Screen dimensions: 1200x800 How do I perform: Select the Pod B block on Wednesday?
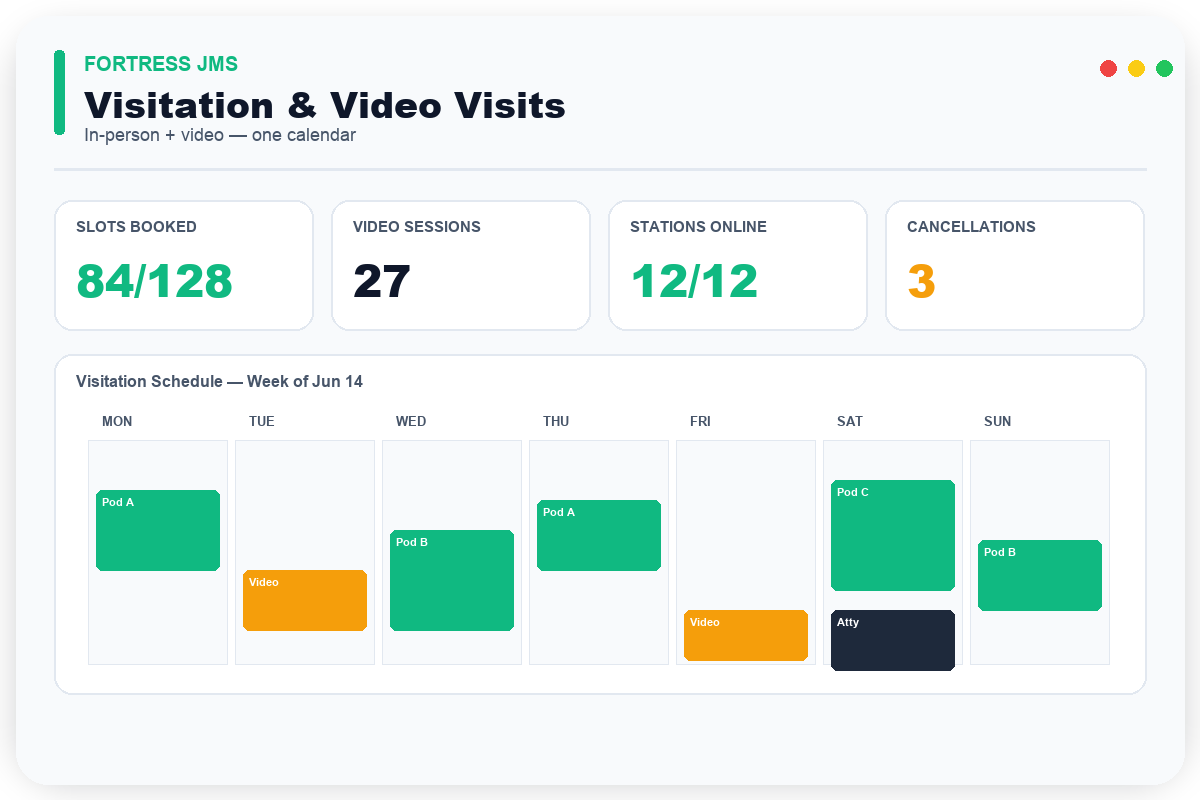pyautogui.click(x=452, y=580)
